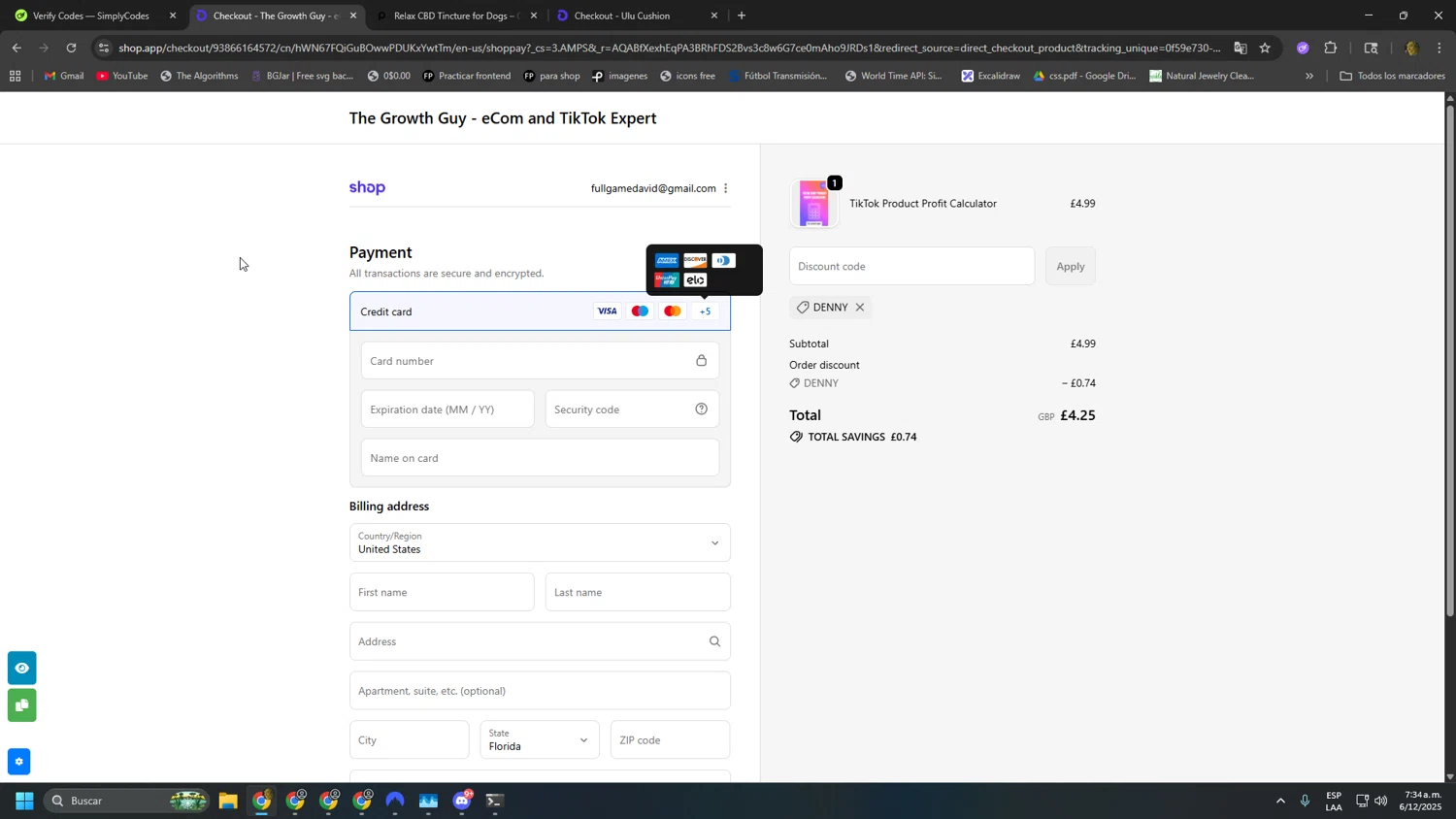Image resolution: width=1456 pixels, height=819 pixels.
Task: Open the Excalidraw bookmark
Action: (990, 76)
